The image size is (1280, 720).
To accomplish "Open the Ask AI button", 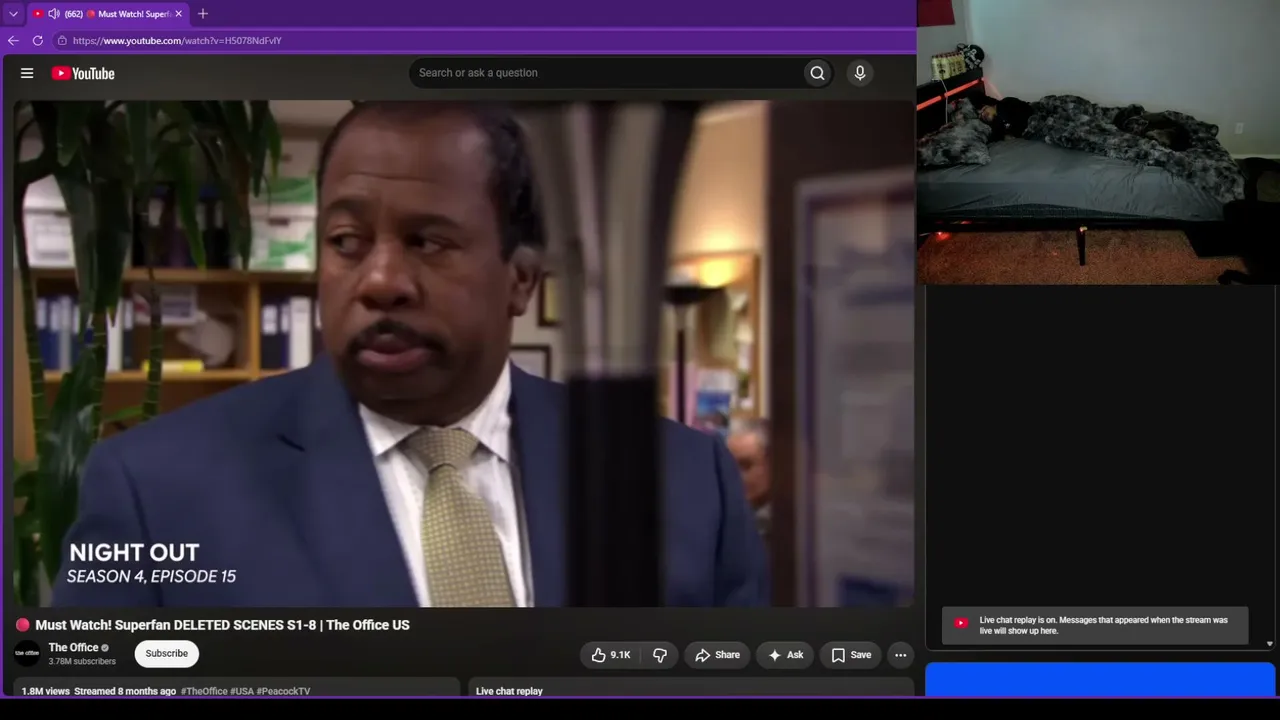I will [x=786, y=655].
